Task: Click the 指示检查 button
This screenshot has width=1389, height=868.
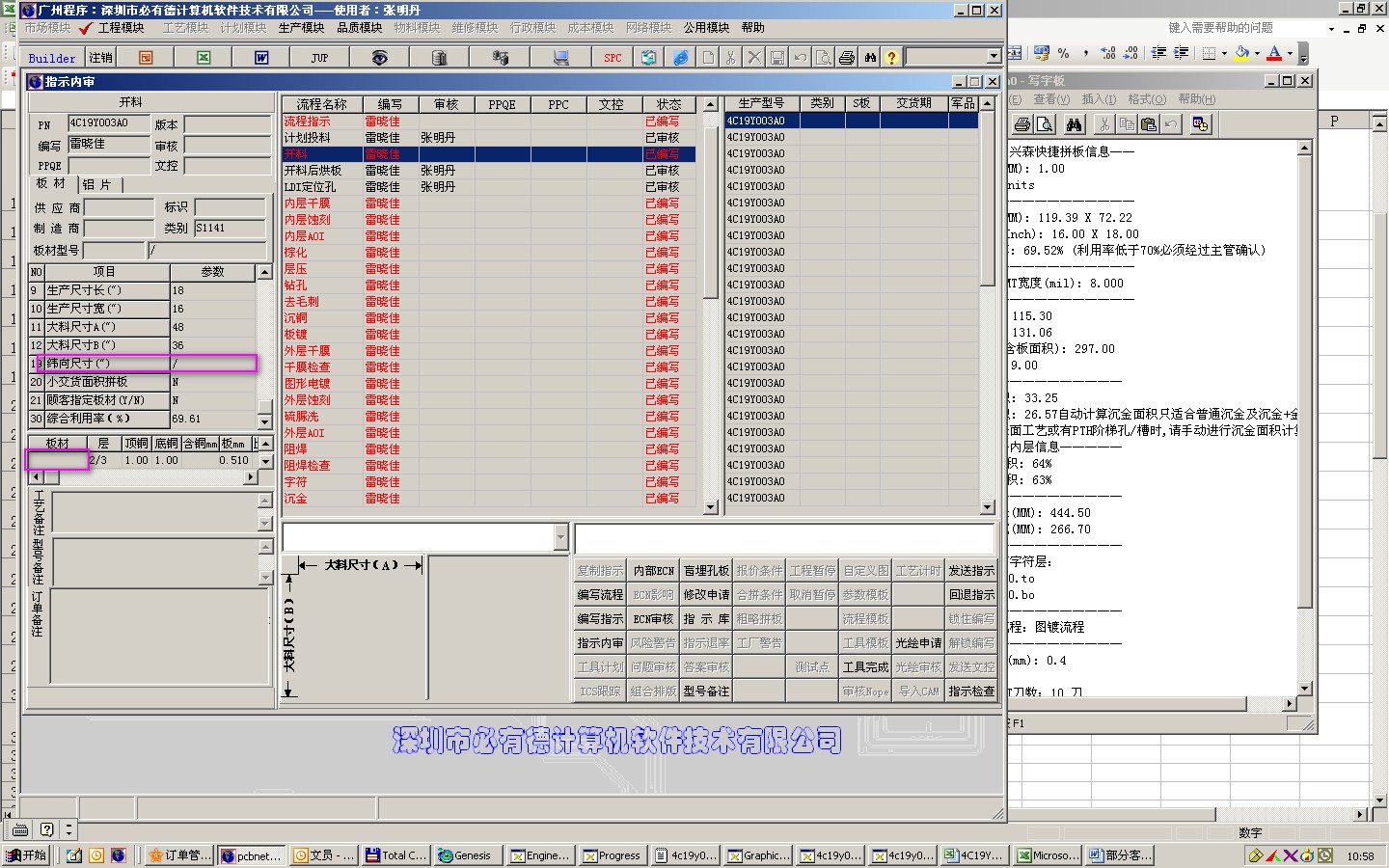Action: point(971,692)
